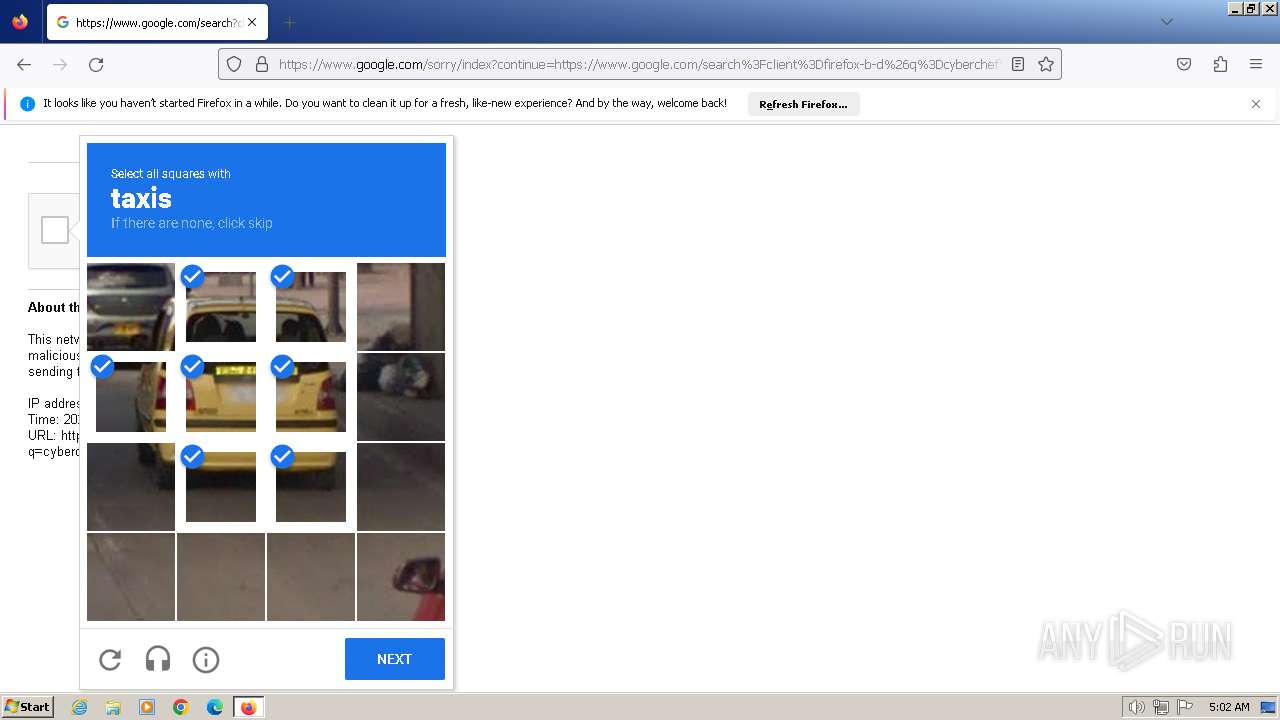Screen dimensions: 1280x720
Task: Open a new tab with plus button
Action: pyautogui.click(x=289, y=22)
